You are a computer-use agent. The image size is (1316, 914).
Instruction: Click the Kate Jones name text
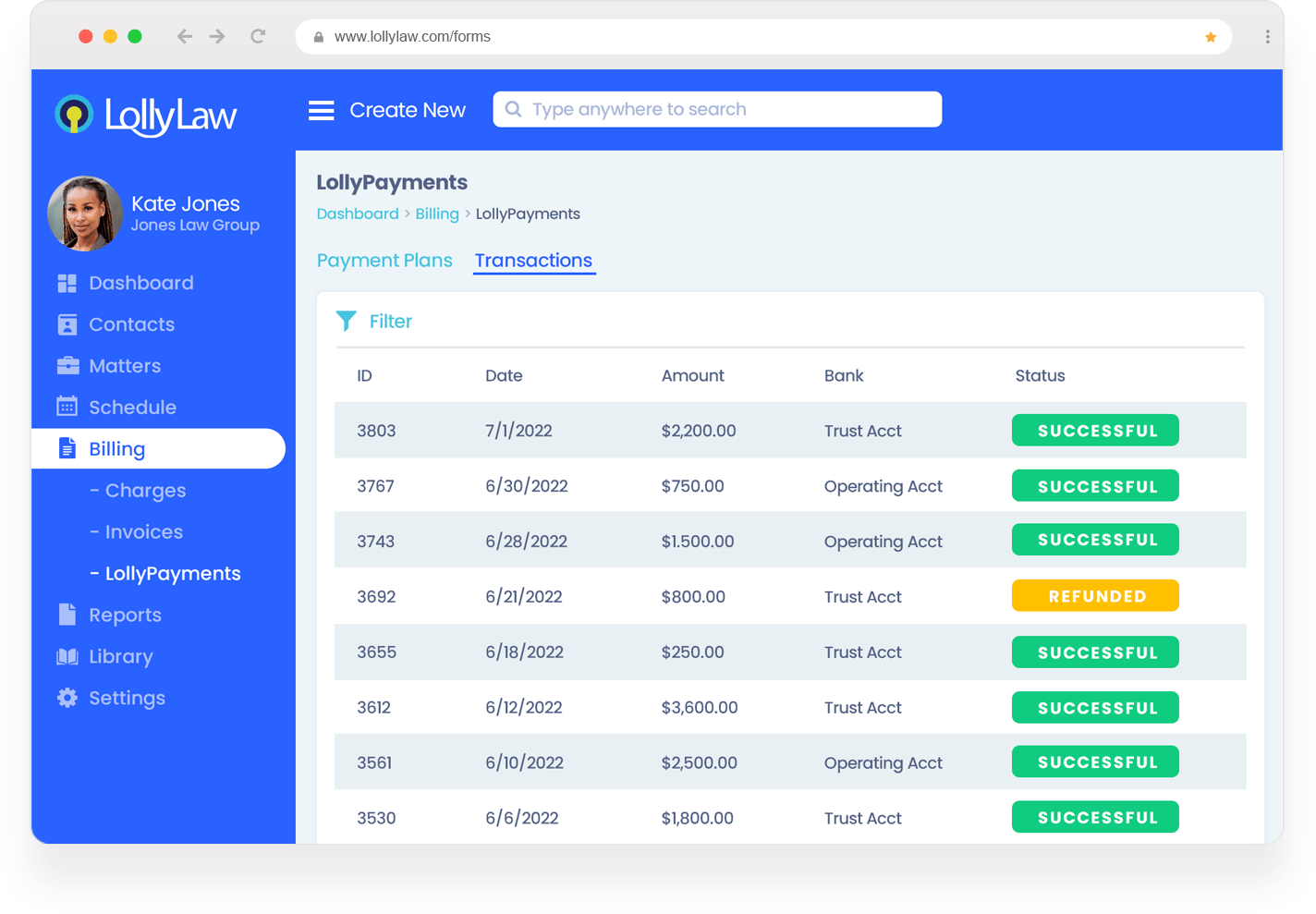[186, 203]
